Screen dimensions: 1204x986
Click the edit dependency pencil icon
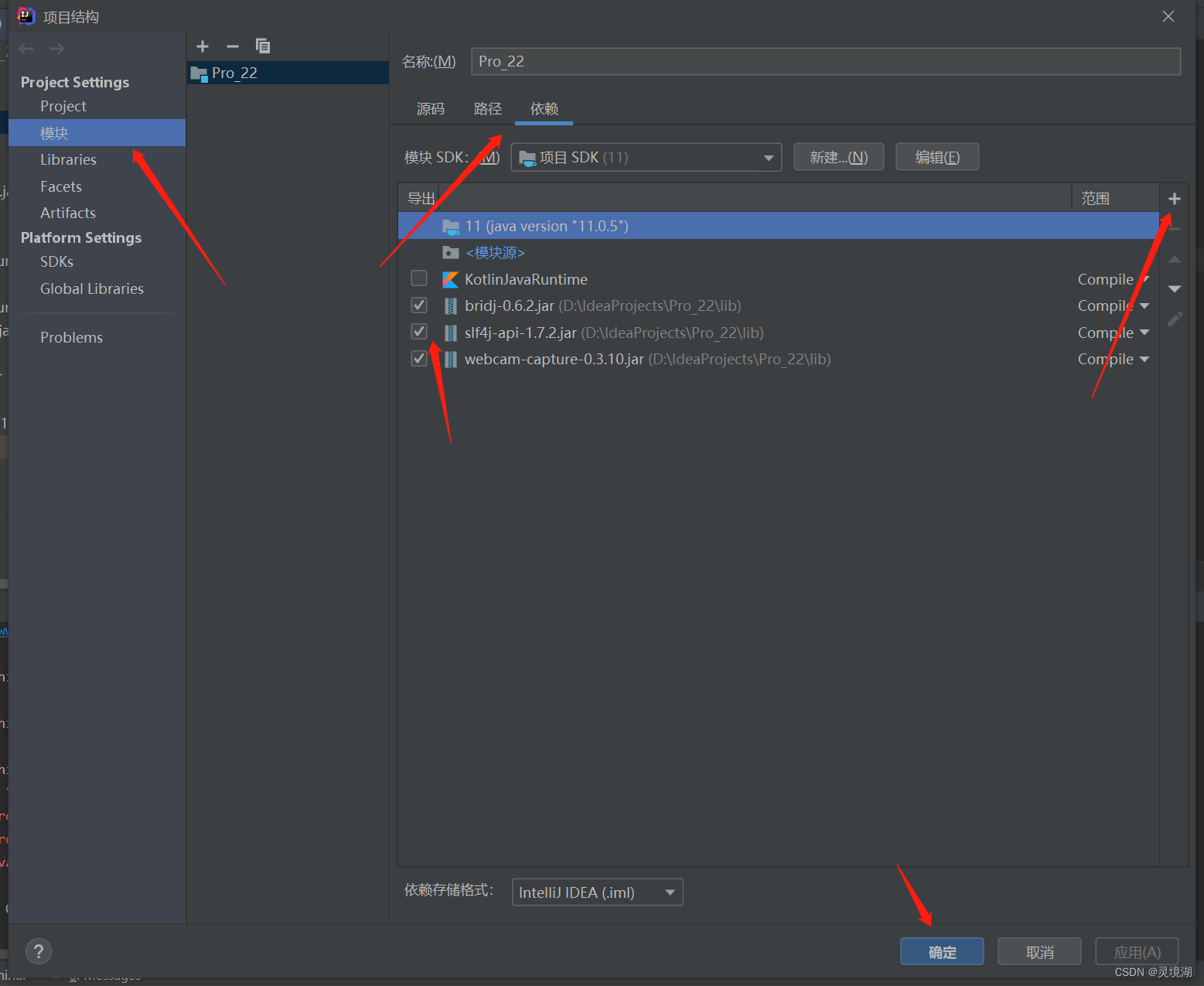[1175, 319]
